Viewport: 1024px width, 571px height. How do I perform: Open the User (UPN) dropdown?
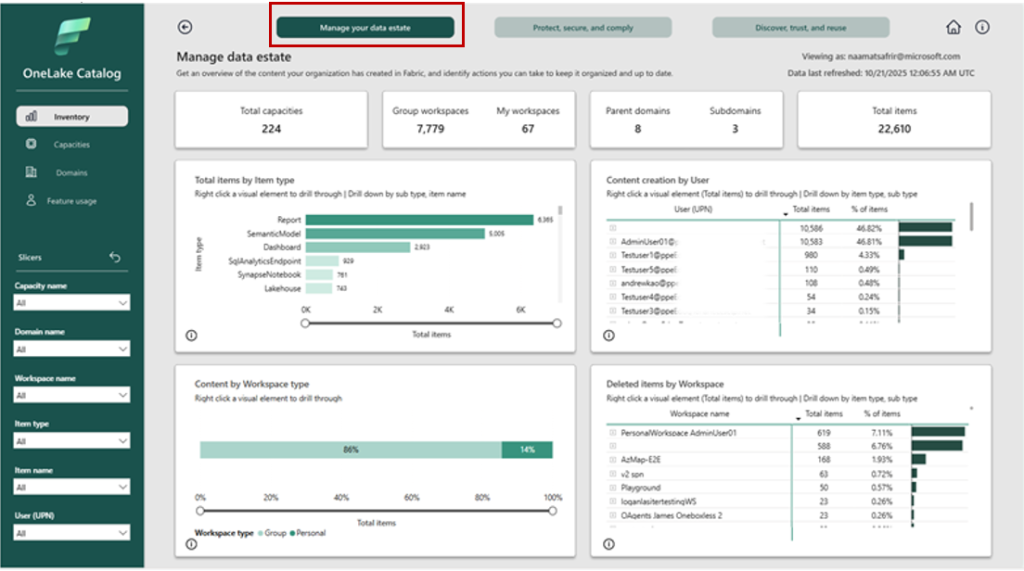[x=72, y=533]
